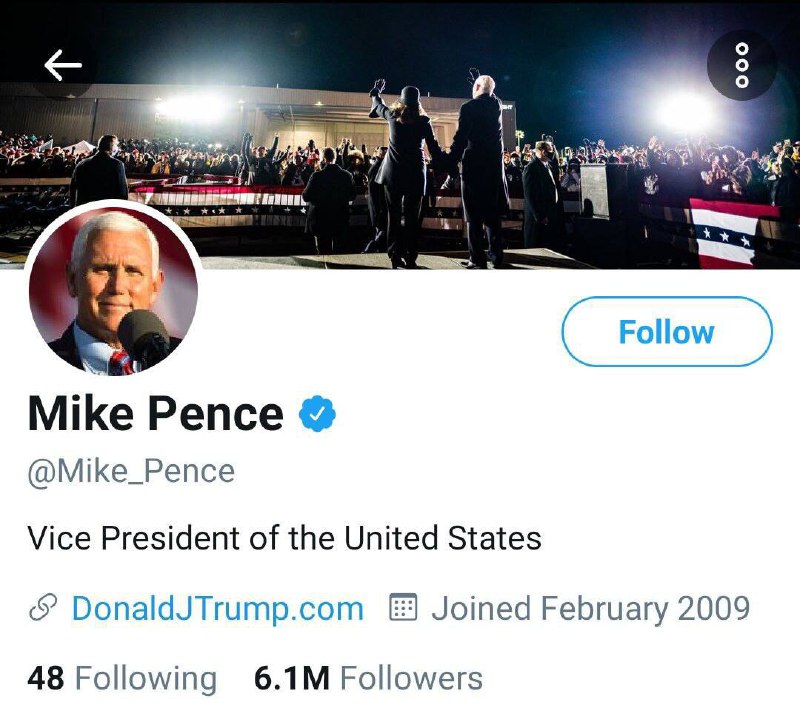Click the number 48 following count
The width and height of the screenshot is (800, 722).
(x=46, y=679)
